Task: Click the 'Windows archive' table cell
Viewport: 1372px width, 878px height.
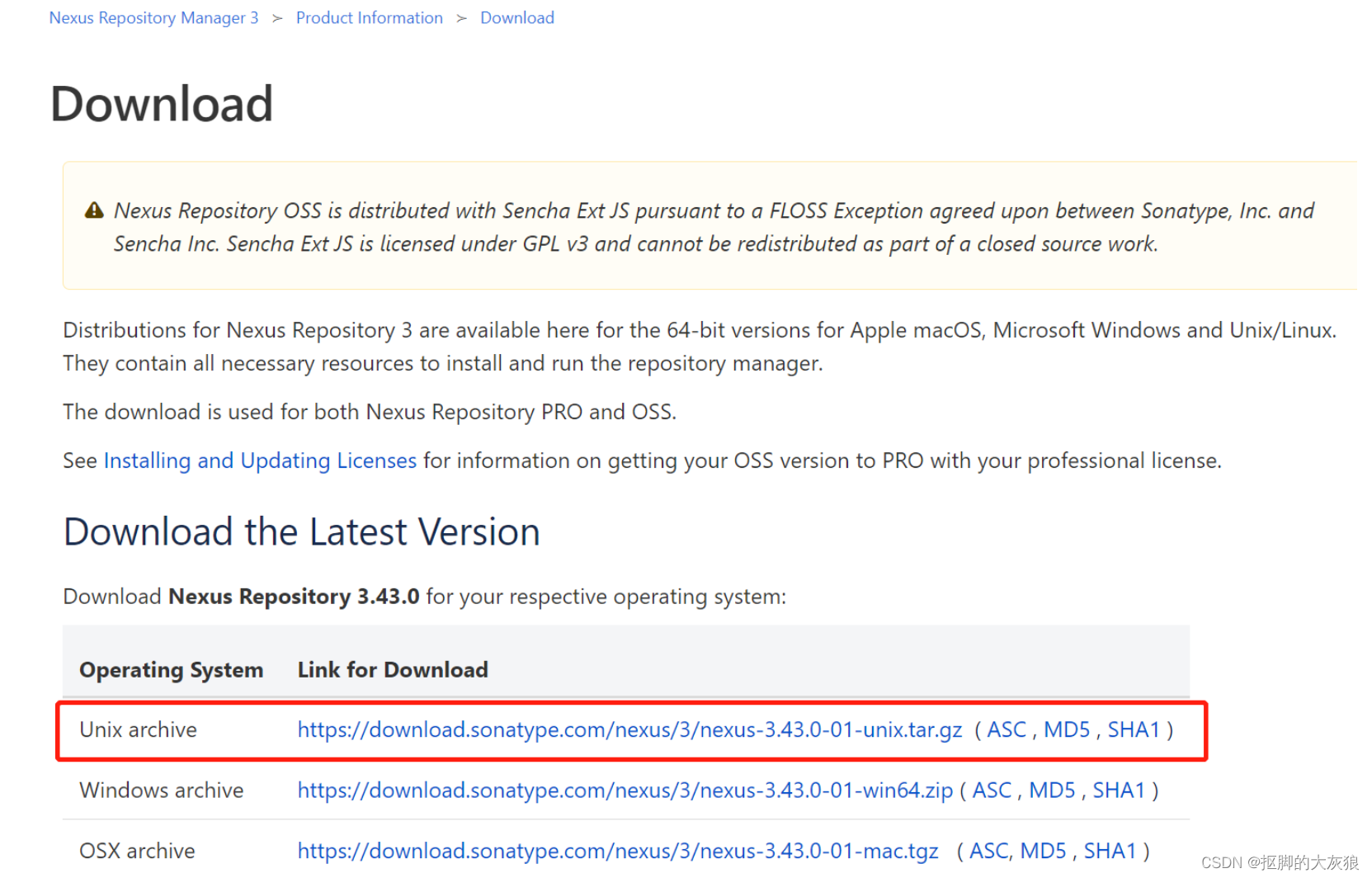Action: click(x=162, y=791)
